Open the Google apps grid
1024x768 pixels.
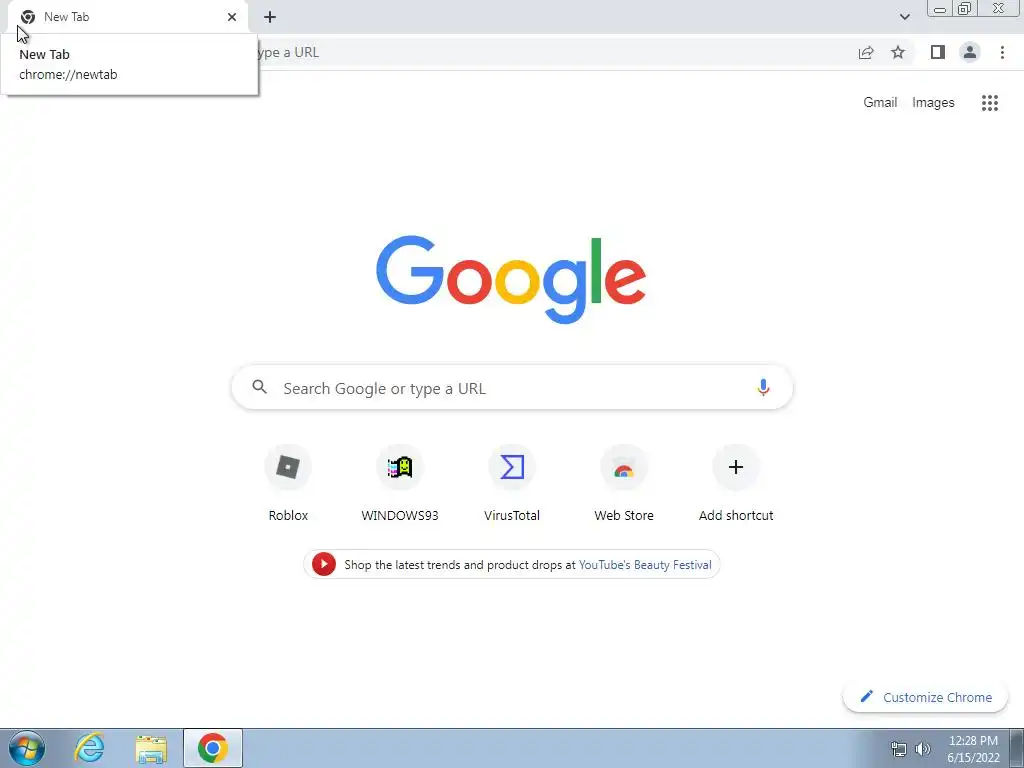989,103
